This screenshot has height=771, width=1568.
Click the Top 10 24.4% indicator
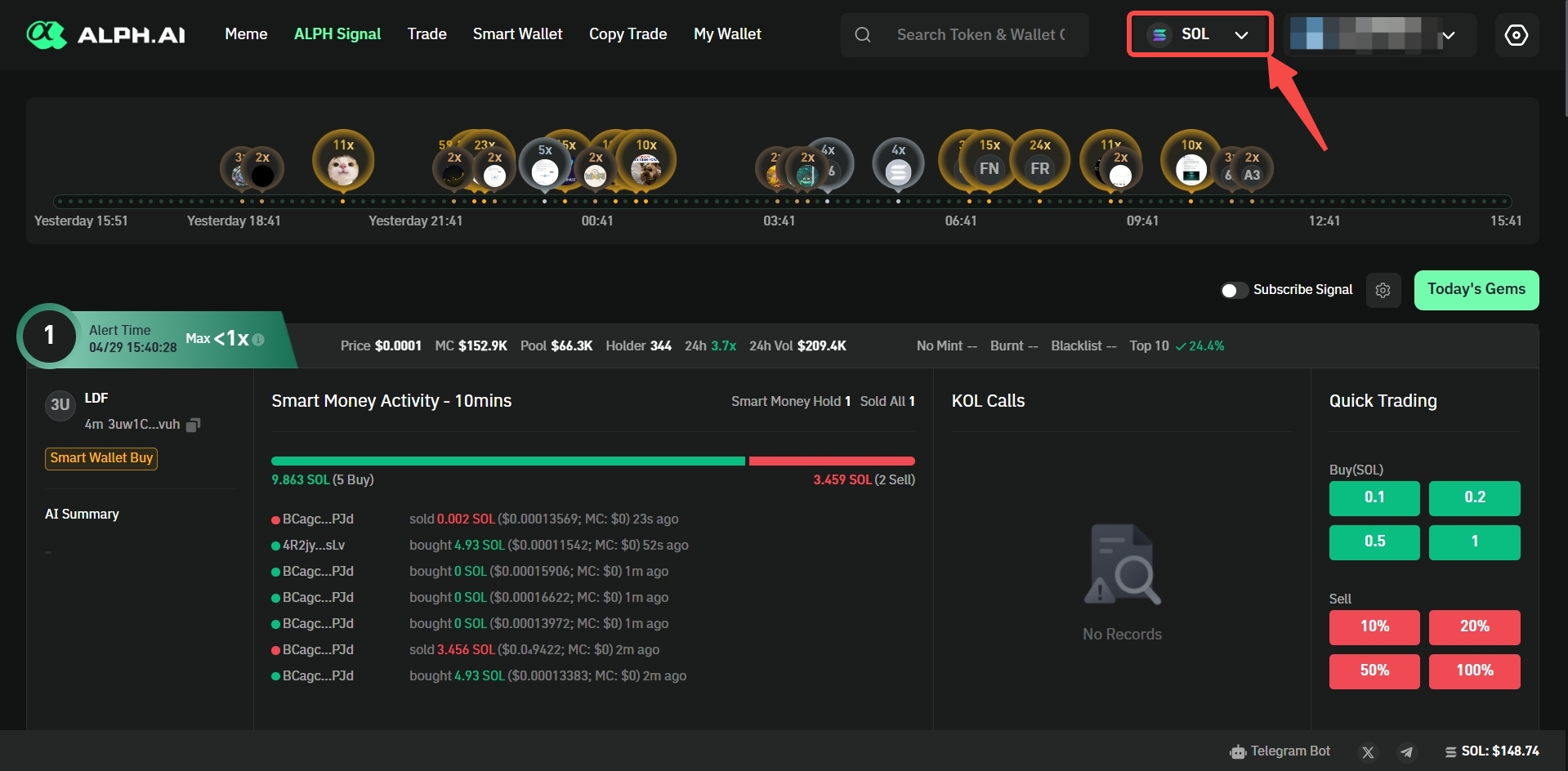coord(1177,346)
